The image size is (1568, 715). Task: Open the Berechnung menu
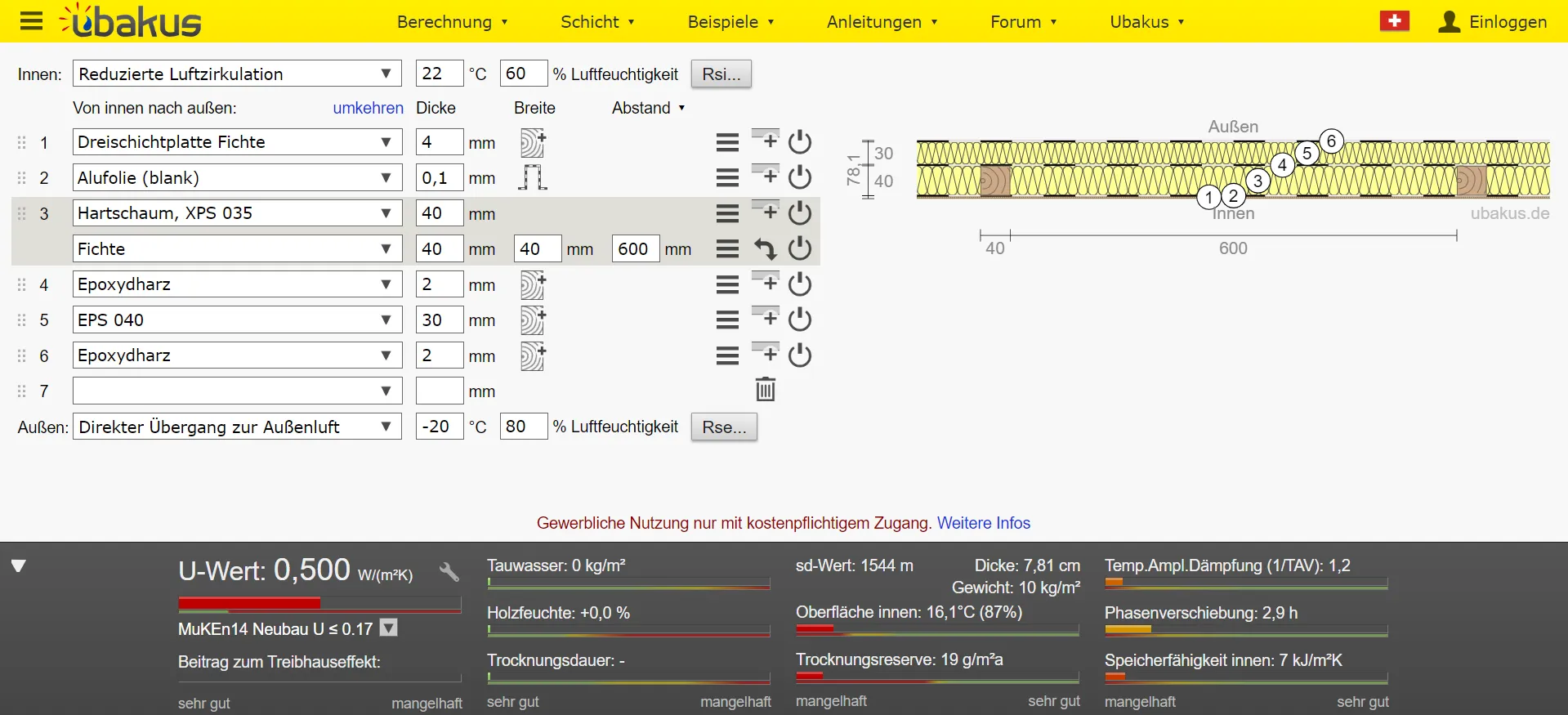pos(452,22)
